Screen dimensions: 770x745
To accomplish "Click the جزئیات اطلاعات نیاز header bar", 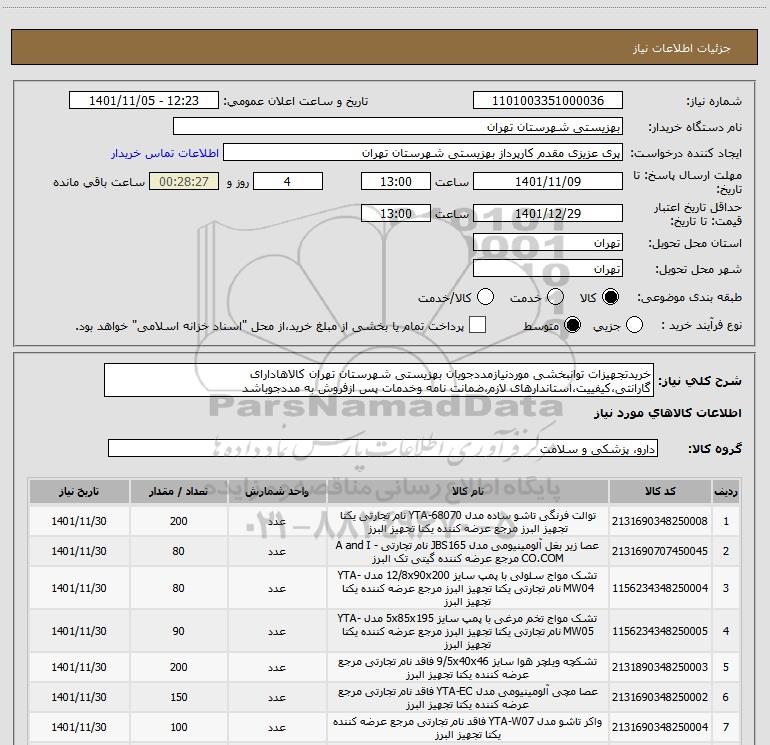I will 385,47.
